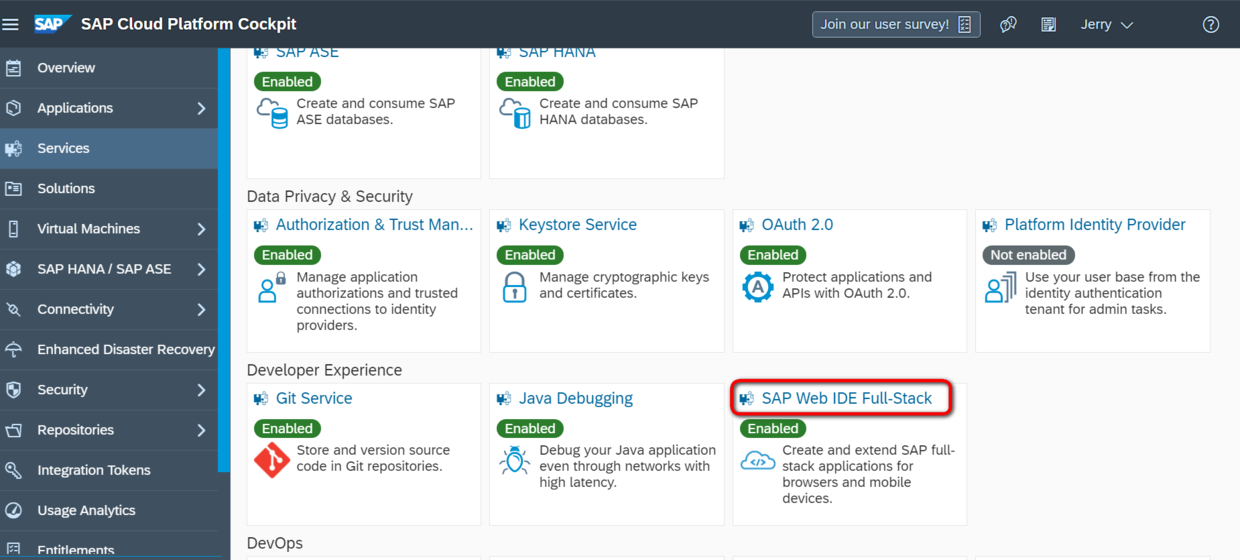Click the Join our user survey button
Image resolution: width=1240 pixels, height=560 pixels.
tap(895, 24)
